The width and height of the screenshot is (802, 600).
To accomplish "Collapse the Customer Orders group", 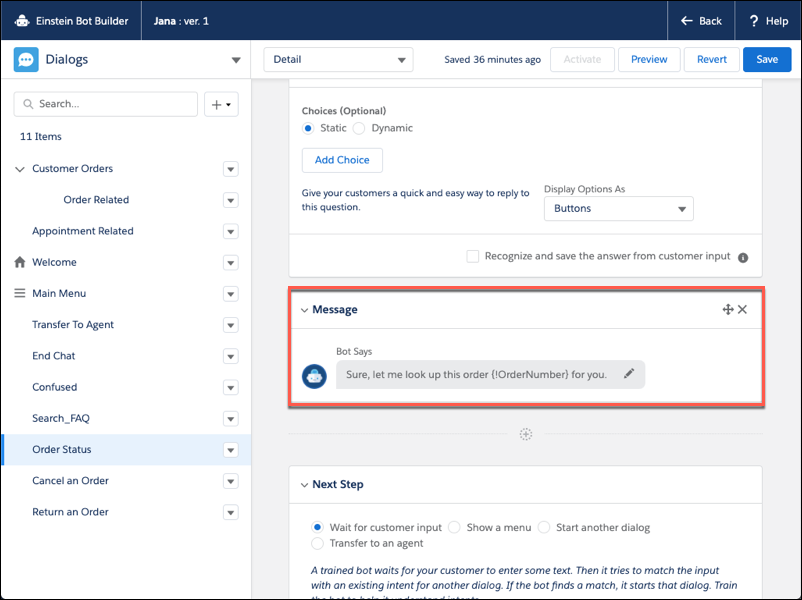I will (x=19, y=168).
